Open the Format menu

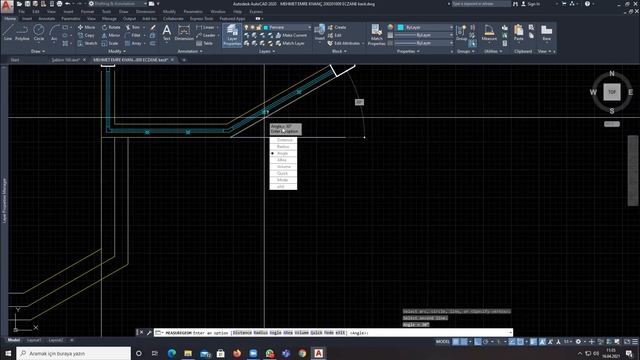87,11
